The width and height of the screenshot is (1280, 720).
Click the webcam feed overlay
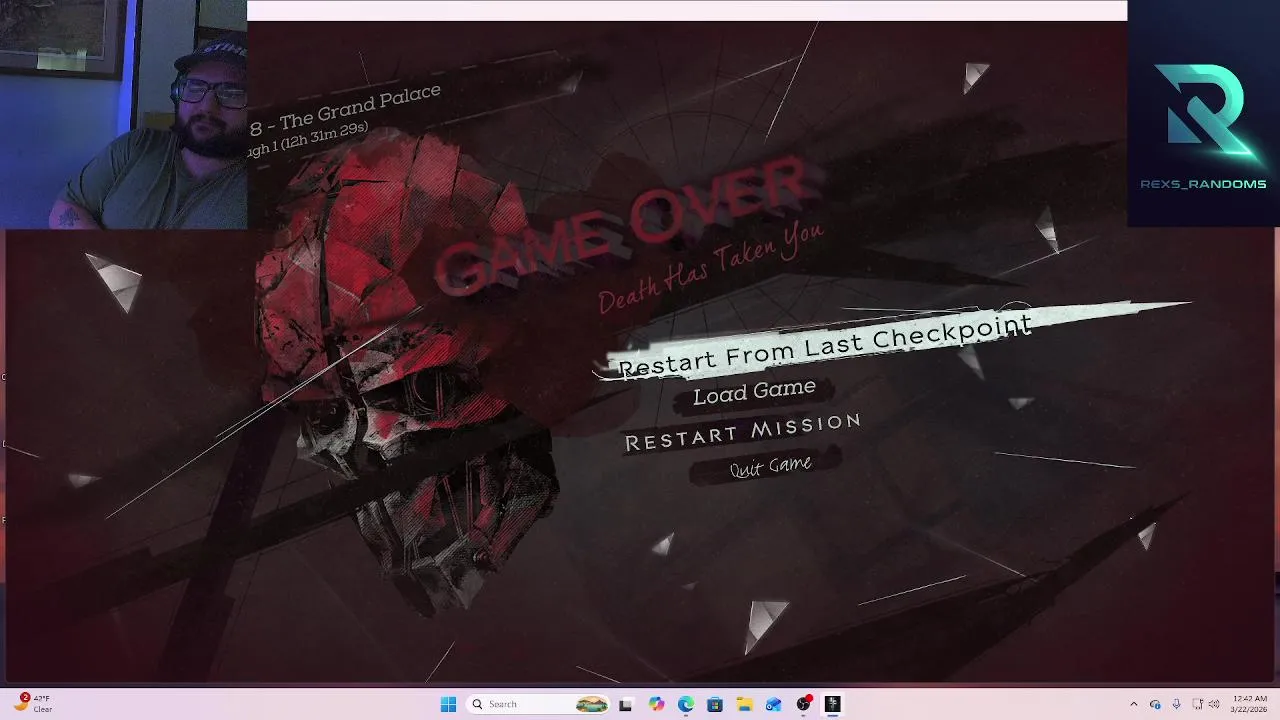(123, 114)
